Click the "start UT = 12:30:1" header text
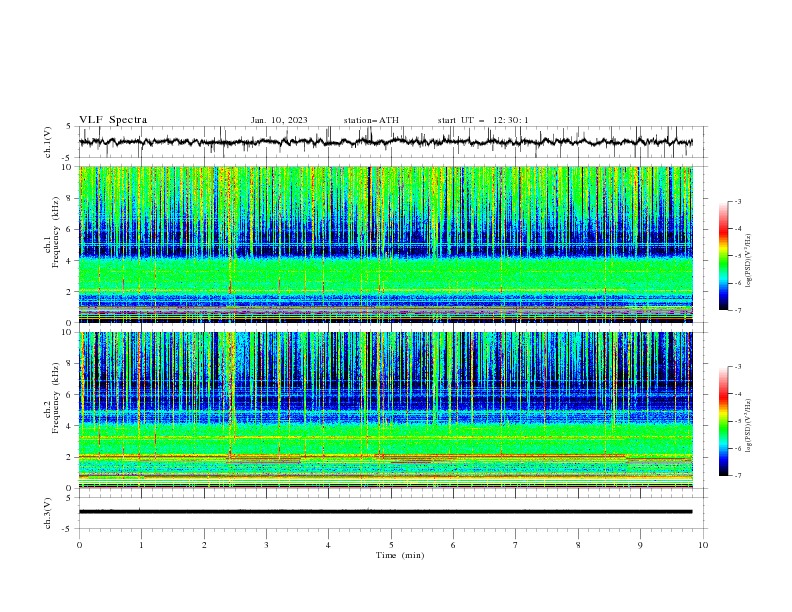This screenshot has height=612, width=792. [x=483, y=120]
